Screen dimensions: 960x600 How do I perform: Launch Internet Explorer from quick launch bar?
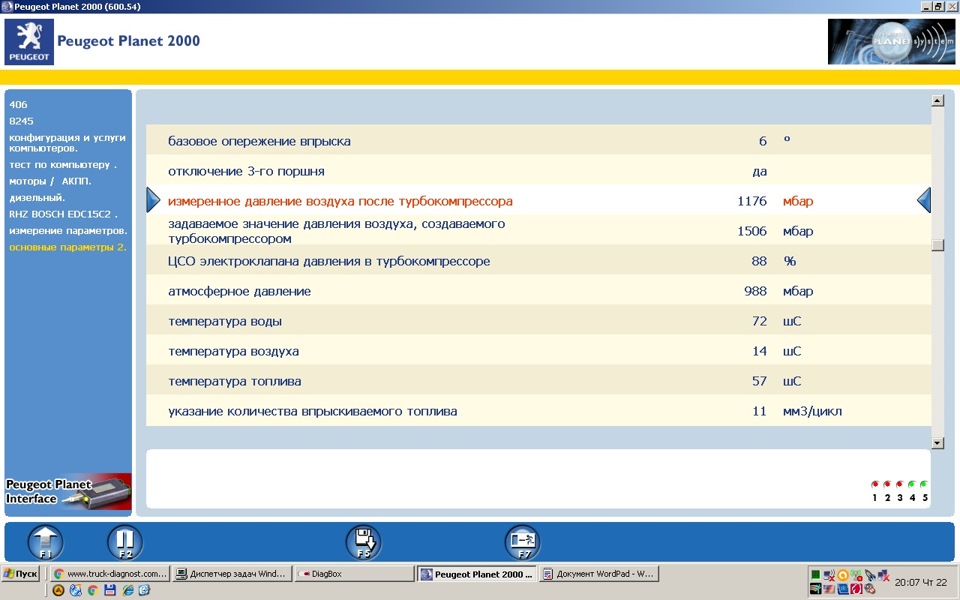(x=128, y=590)
